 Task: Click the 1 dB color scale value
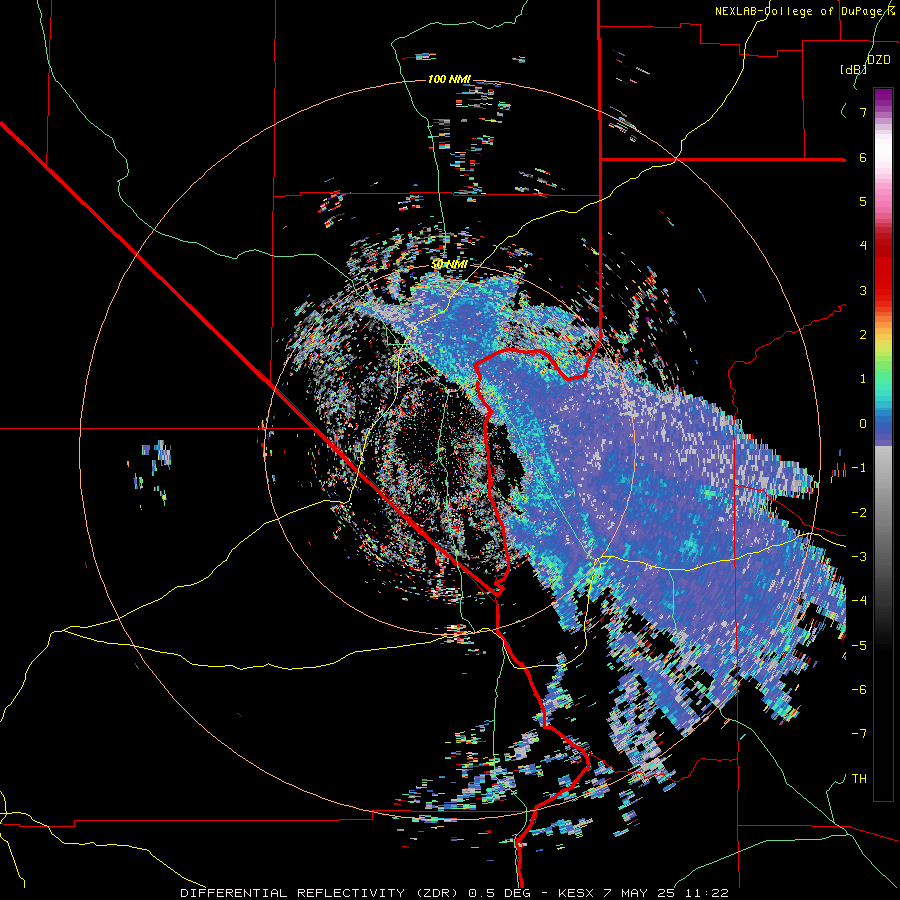pyautogui.click(x=863, y=379)
